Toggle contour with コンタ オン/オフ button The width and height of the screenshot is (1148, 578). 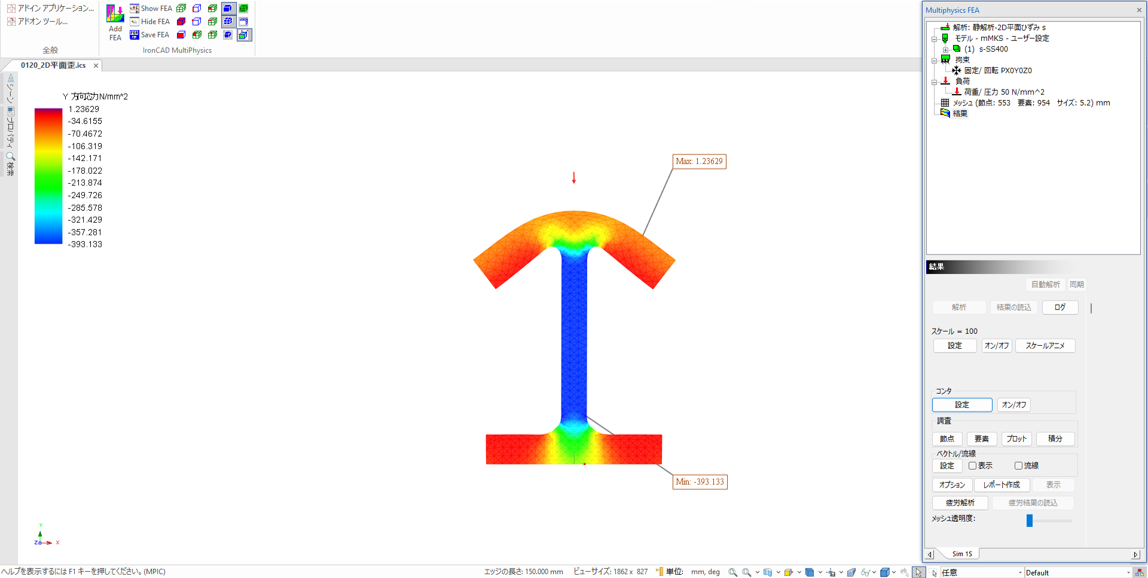click(x=1013, y=405)
